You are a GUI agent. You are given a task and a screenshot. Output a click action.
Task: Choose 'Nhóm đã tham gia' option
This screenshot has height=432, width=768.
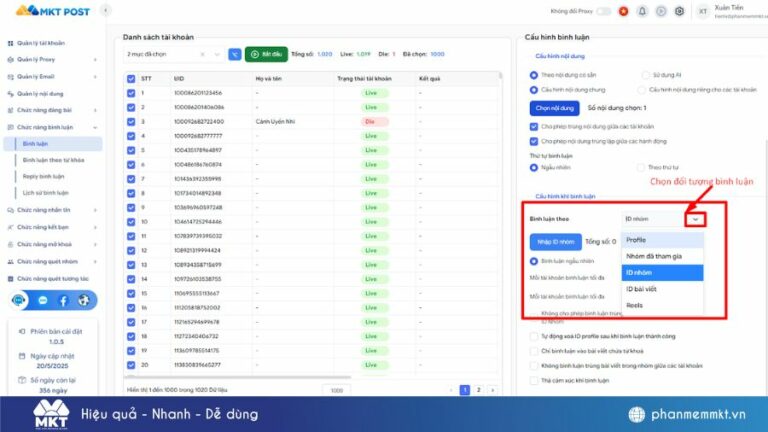pos(662,256)
